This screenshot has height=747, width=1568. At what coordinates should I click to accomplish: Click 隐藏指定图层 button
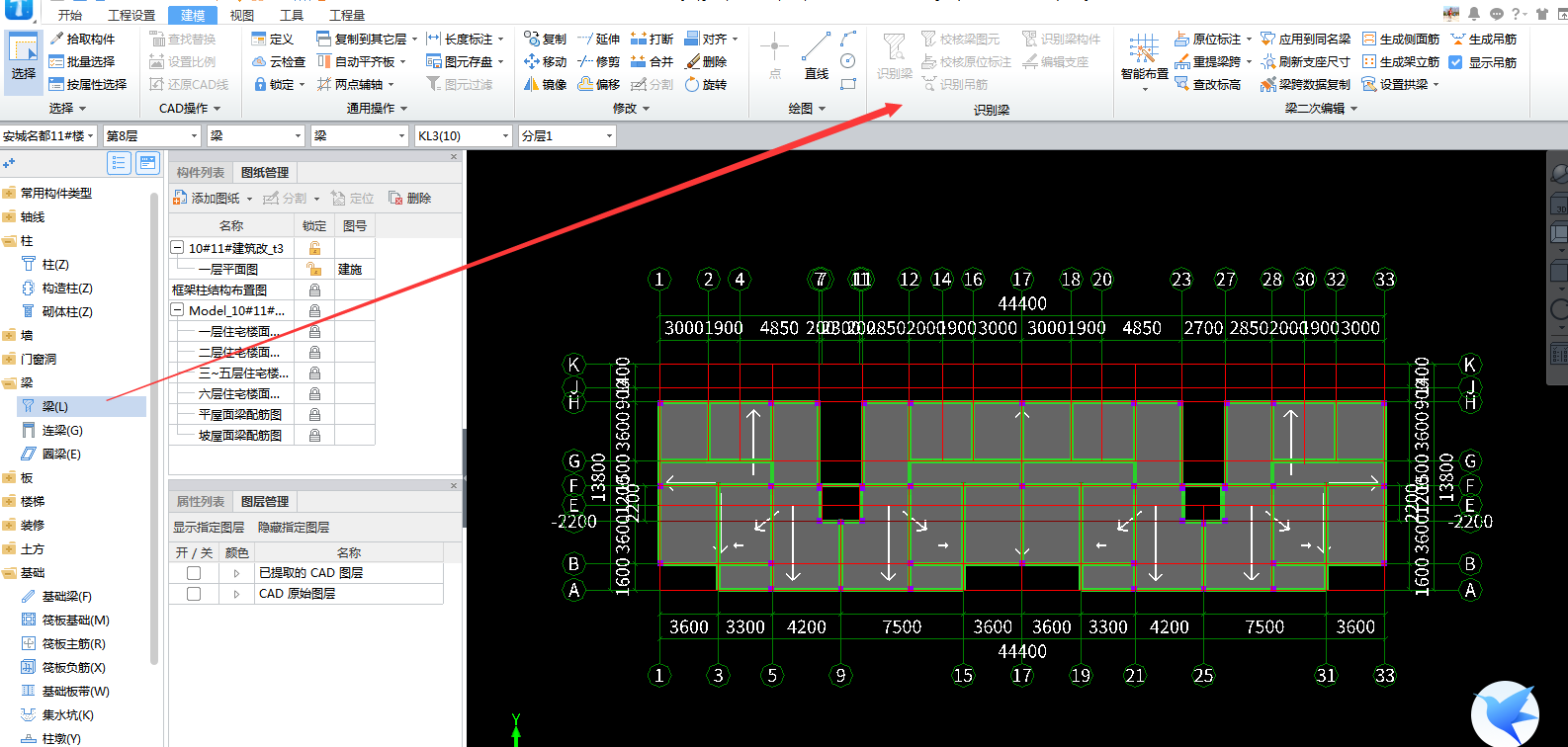[x=294, y=528]
